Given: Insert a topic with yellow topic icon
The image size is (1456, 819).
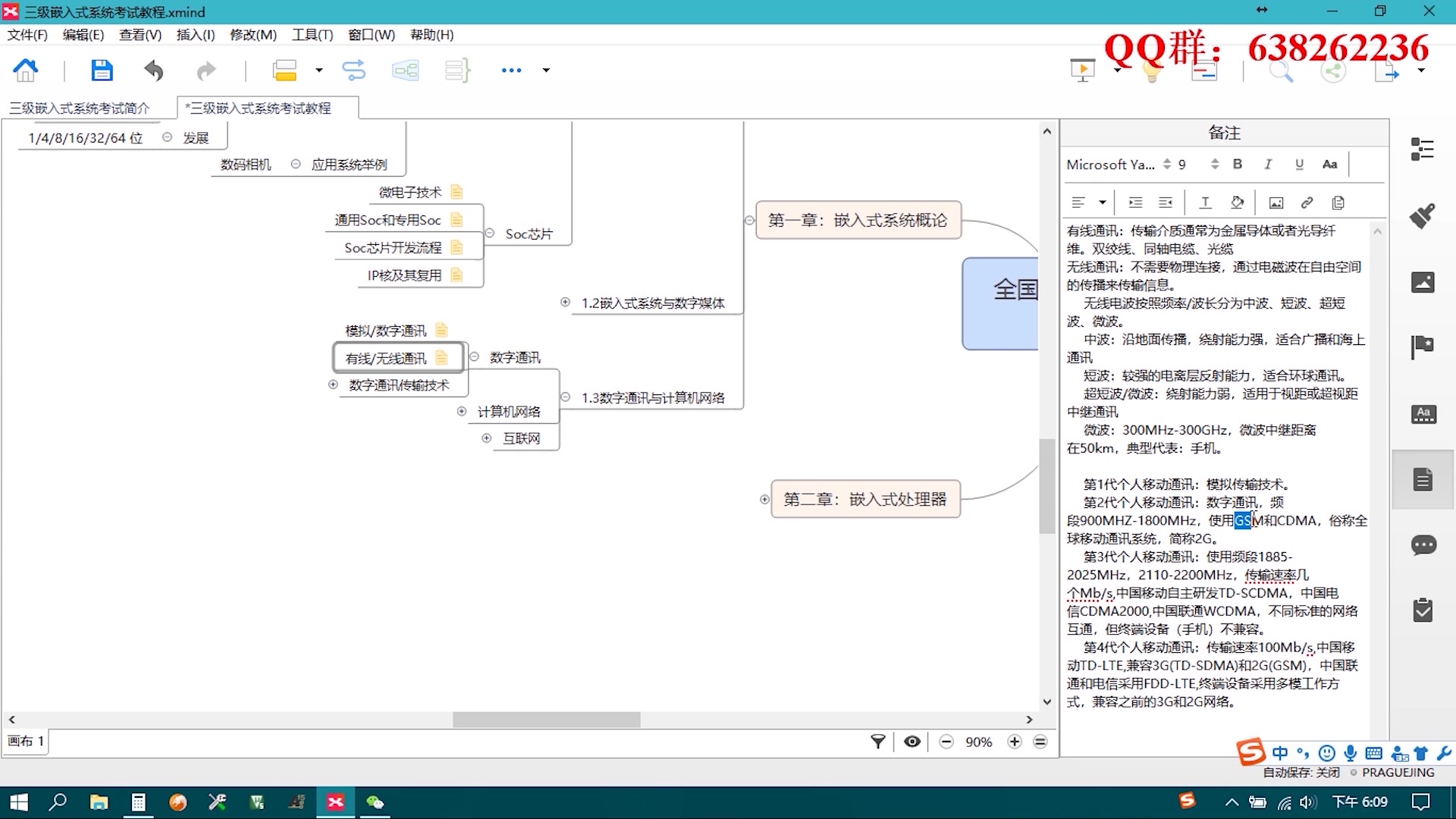Looking at the screenshot, I should tap(284, 71).
